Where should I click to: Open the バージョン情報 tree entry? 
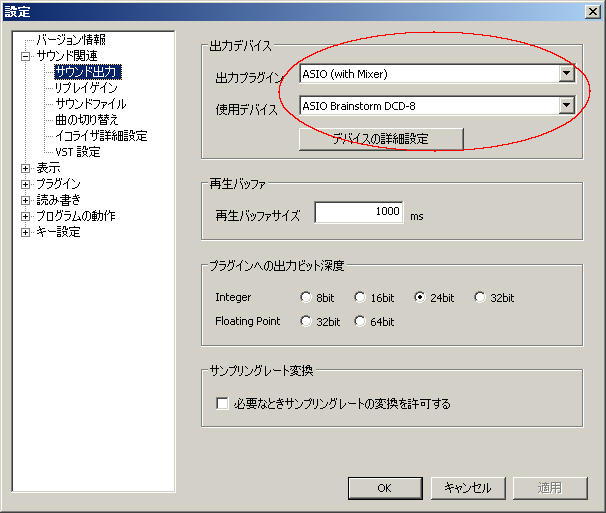point(71,39)
